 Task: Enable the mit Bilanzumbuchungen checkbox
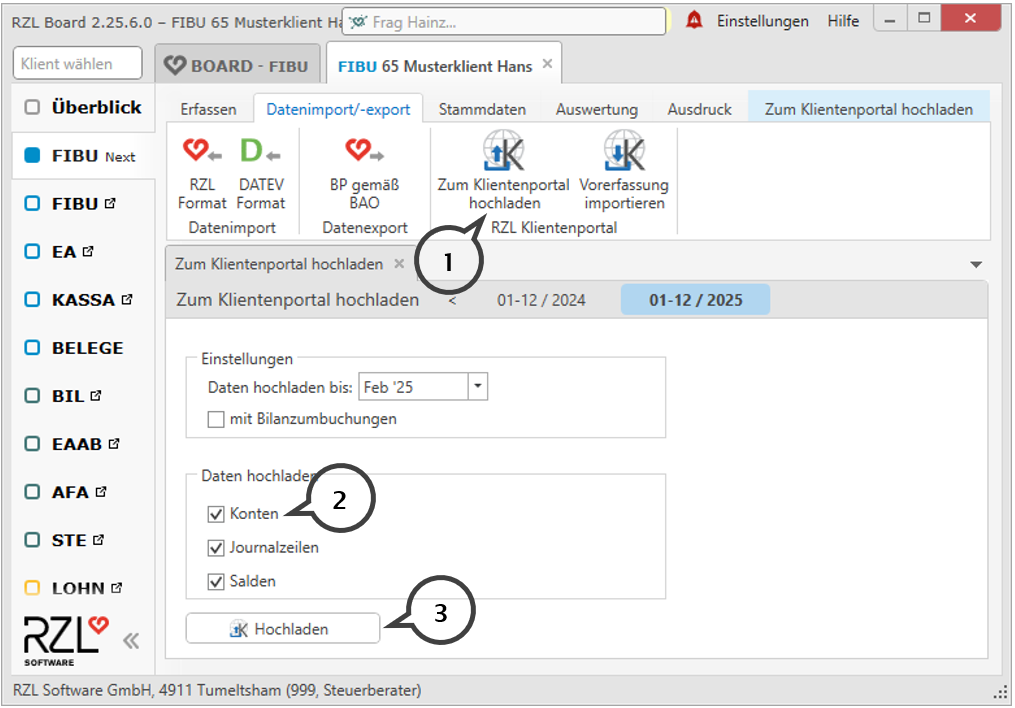[216, 419]
